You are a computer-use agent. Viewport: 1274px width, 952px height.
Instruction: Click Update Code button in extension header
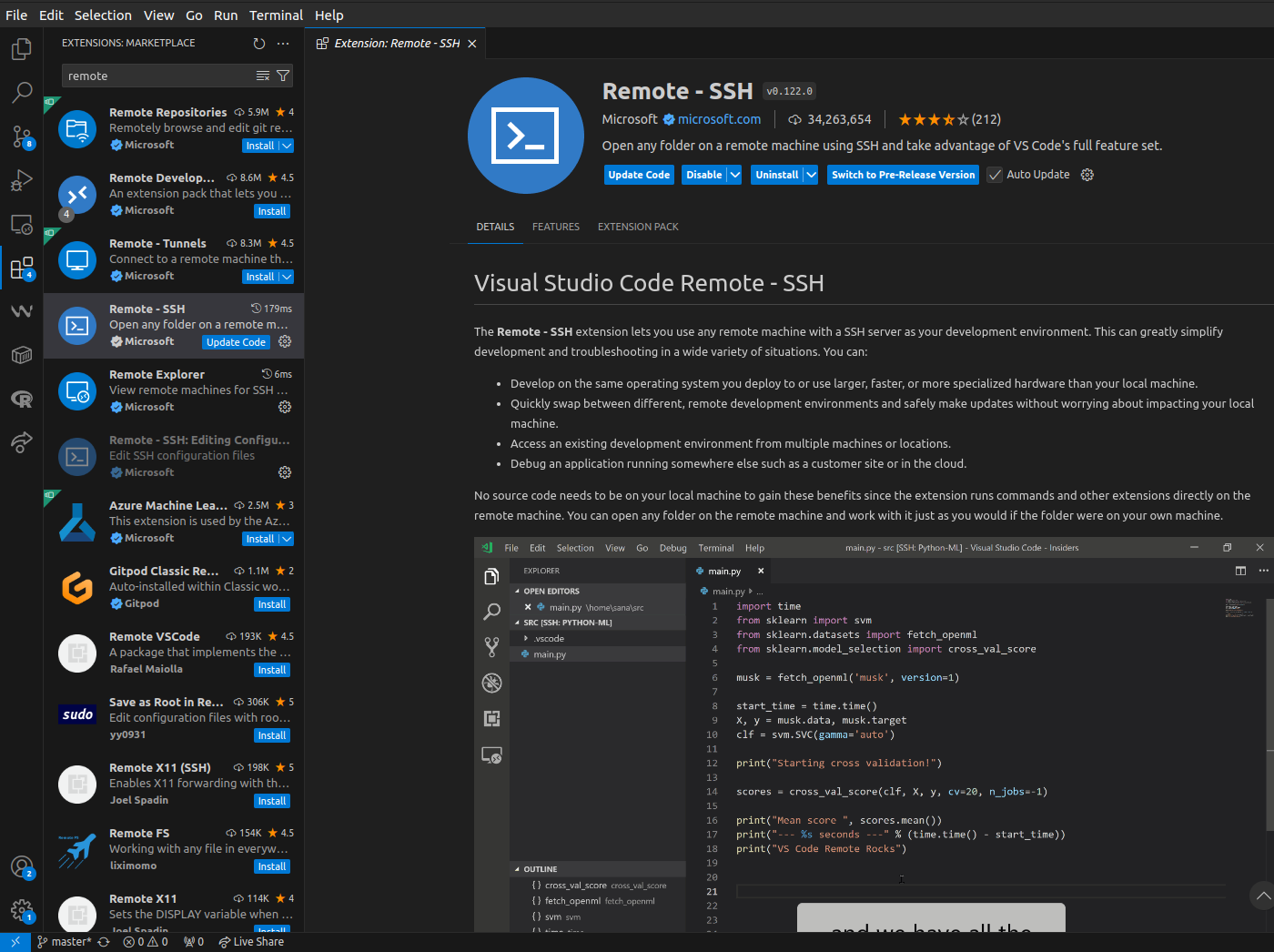(x=639, y=175)
